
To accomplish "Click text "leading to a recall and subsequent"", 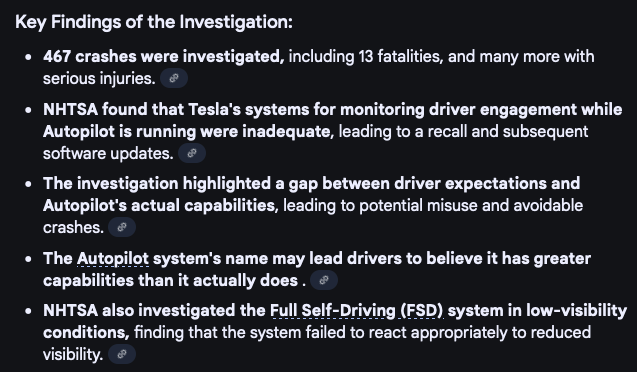I will (x=463, y=131).
